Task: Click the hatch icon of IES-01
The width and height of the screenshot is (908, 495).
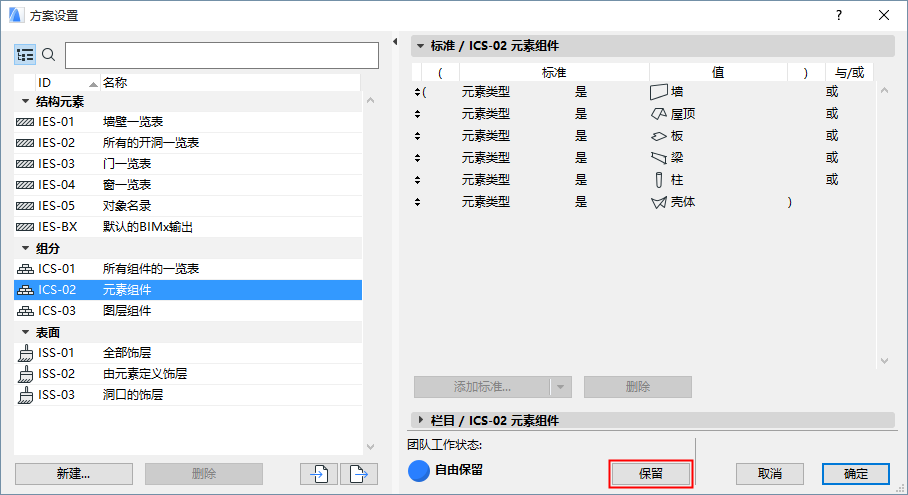Action: tap(25, 122)
